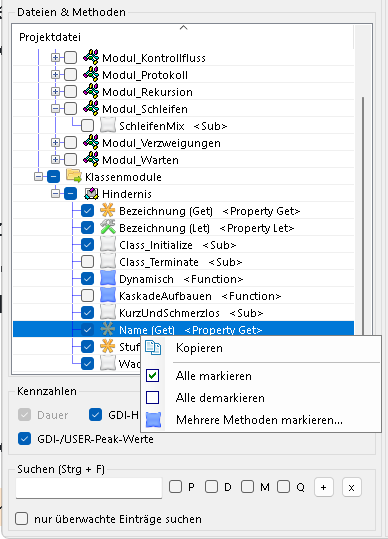Screen dimensions: 388x539
Task: Toggle the Klassenmodule tri-state checkbox
Action: coord(53,176)
